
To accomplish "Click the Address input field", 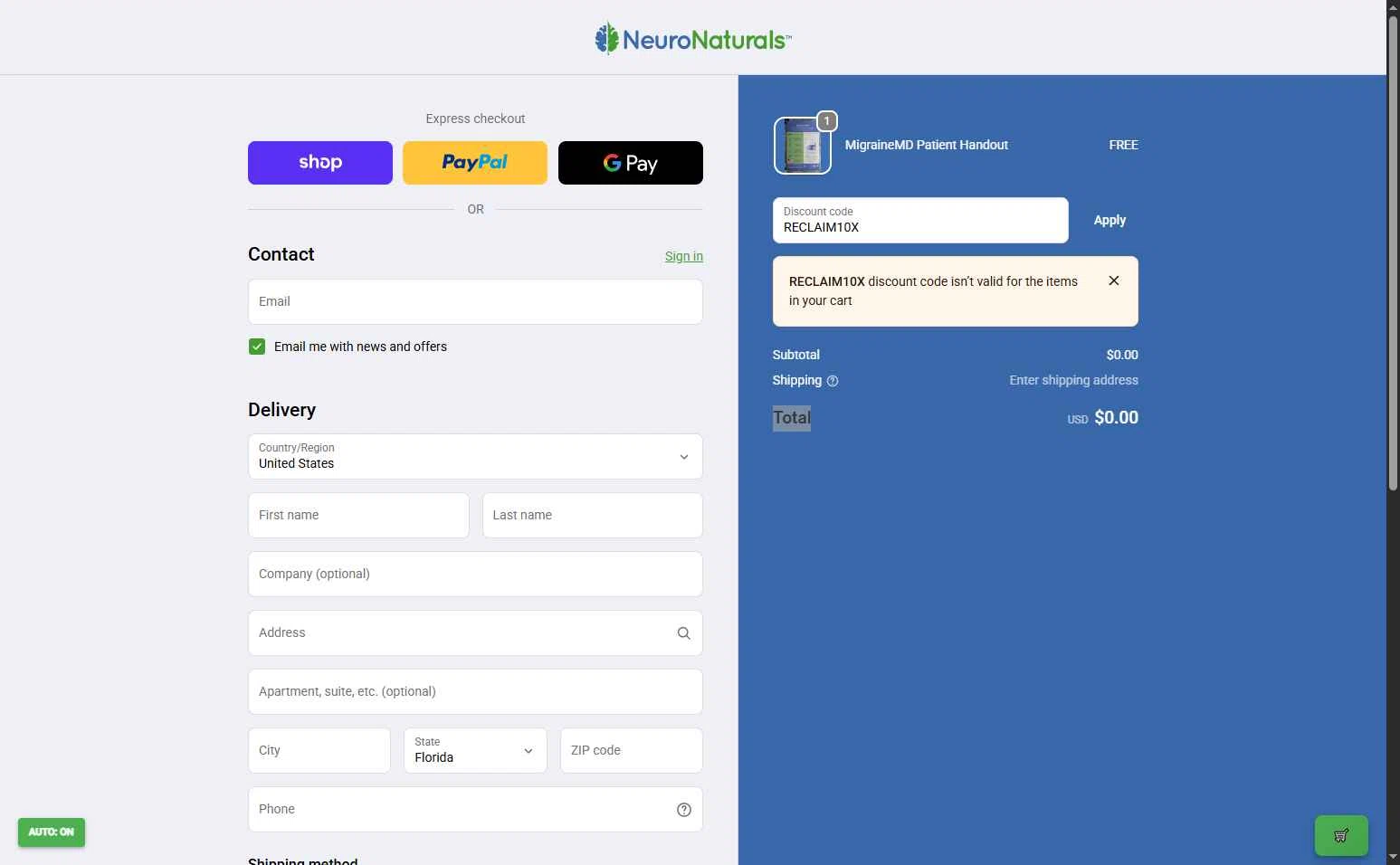I will pyautogui.click(x=475, y=632).
